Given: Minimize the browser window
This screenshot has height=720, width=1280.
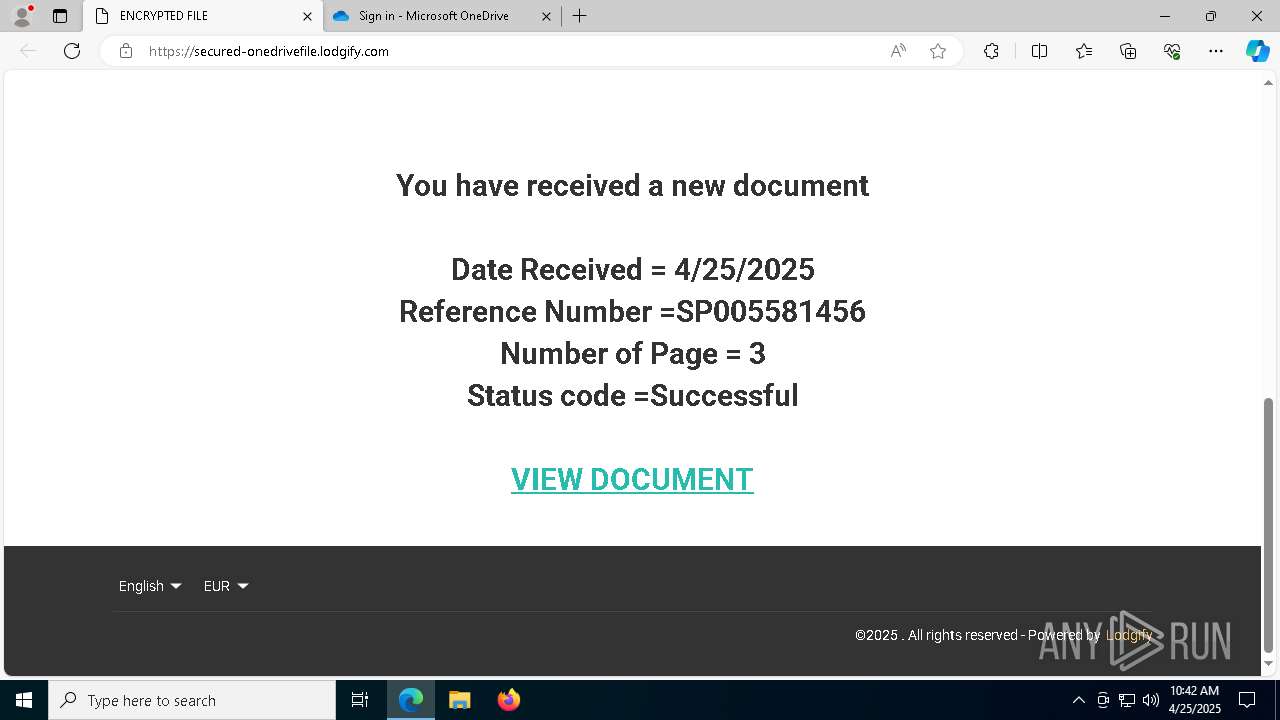Looking at the screenshot, I should click(1164, 16).
